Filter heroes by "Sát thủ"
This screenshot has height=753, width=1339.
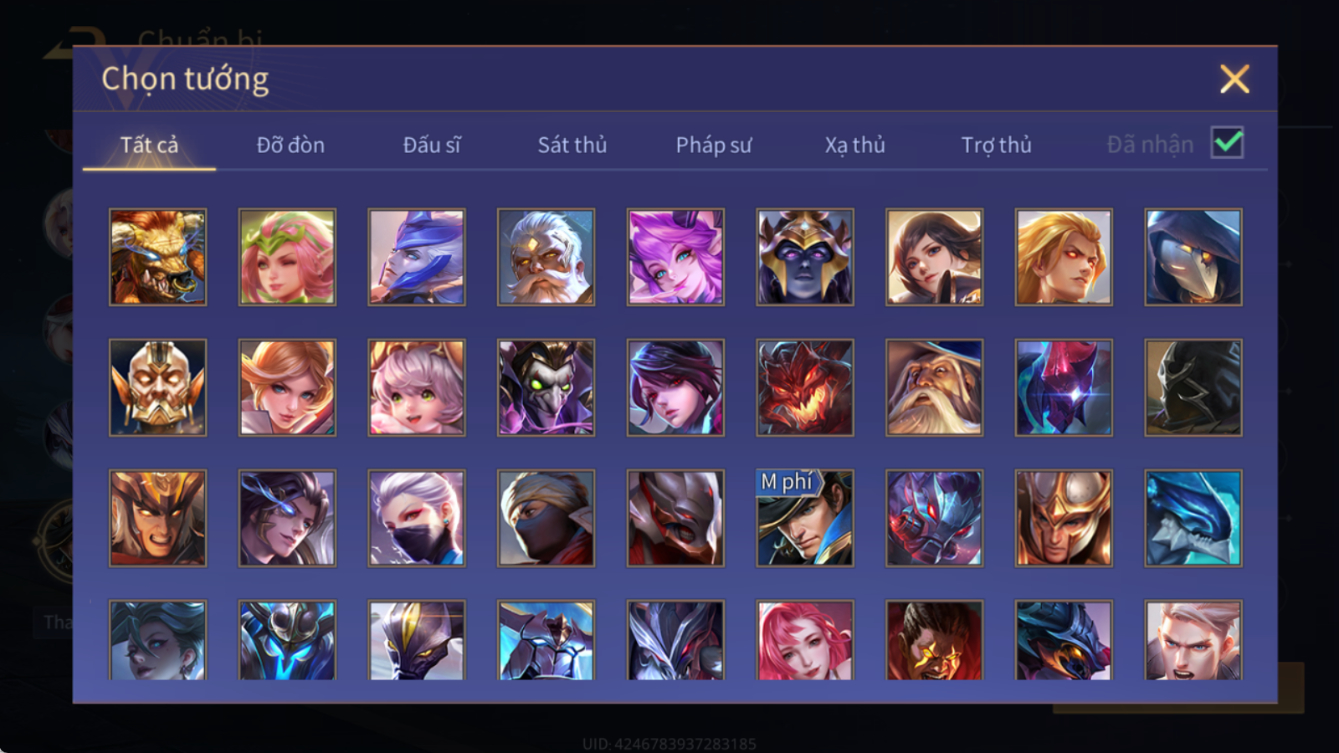[x=572, y=145]
